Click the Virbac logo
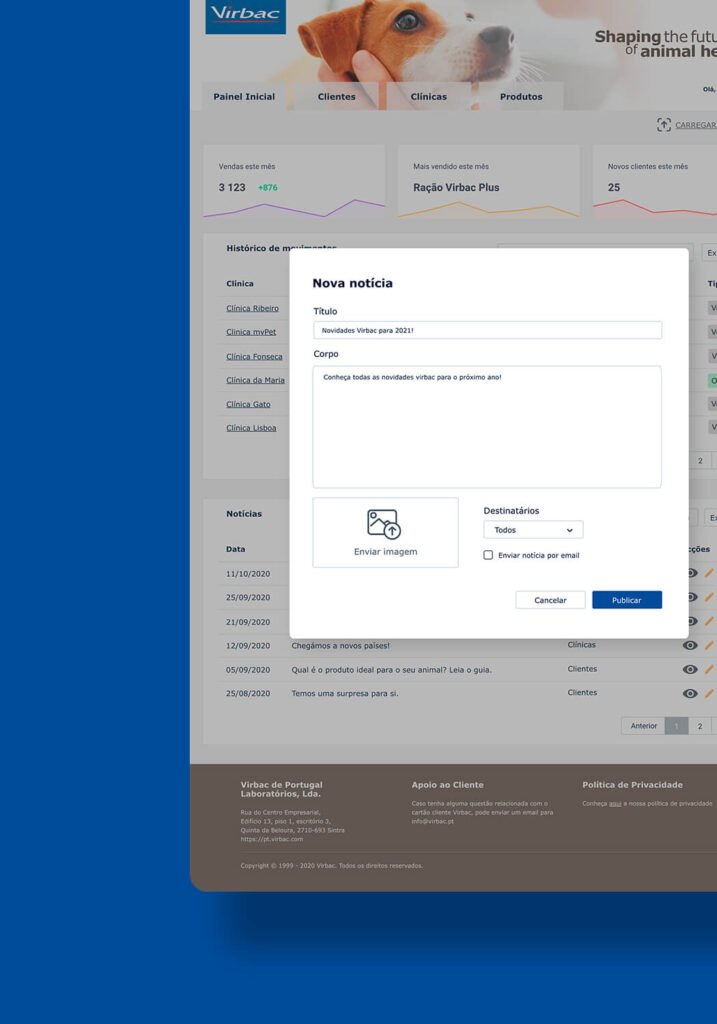The image size is (717, 1024). [x=246, y=16]
